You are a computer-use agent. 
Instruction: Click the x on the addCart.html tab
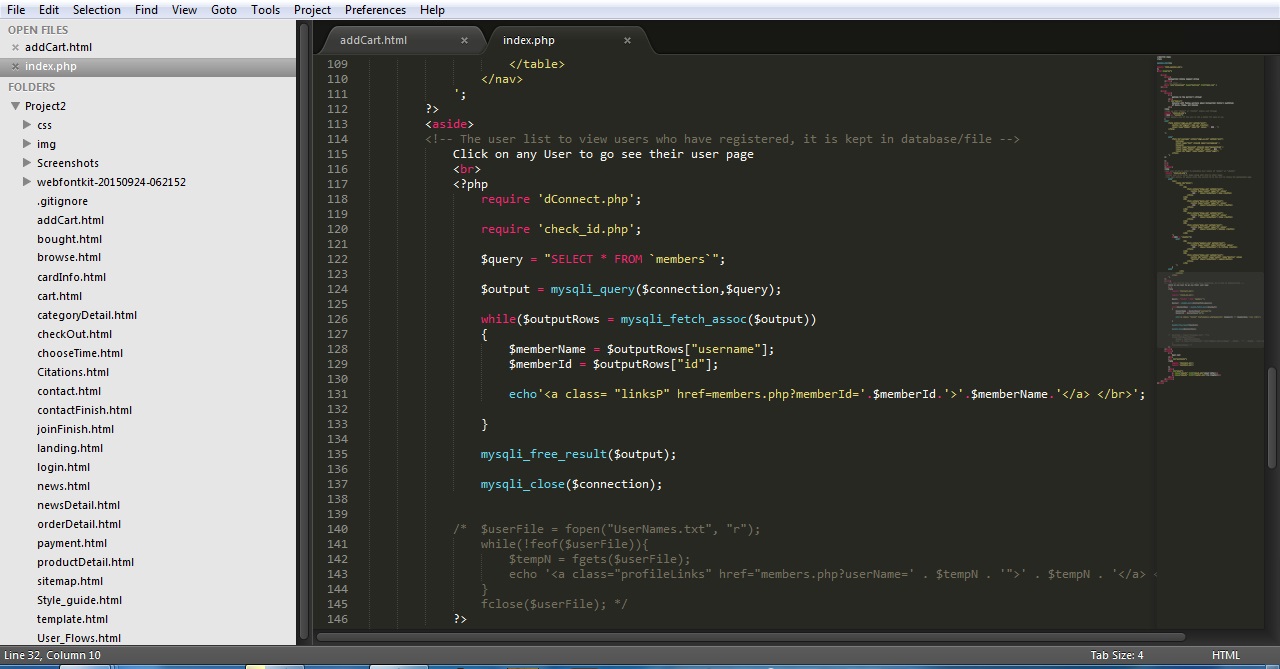tap(464, 40)
